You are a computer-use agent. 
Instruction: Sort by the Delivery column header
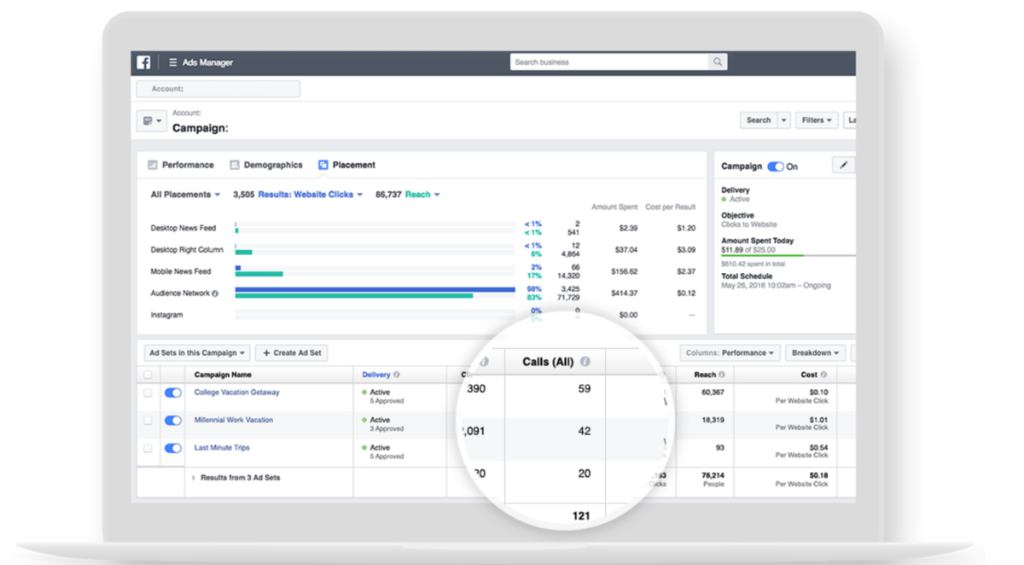[x=376, y=375]
